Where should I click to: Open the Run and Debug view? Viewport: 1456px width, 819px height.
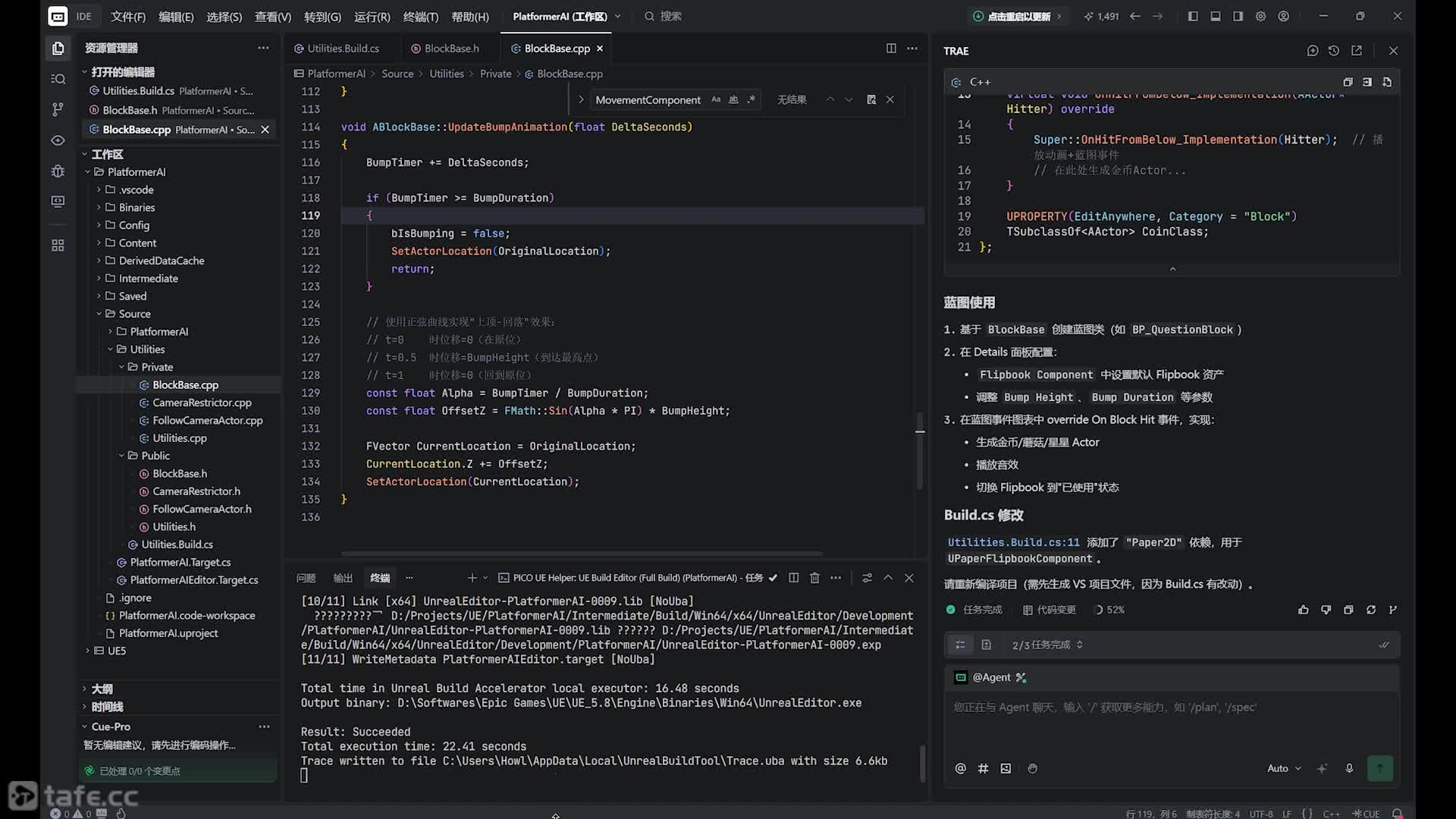[58, 171]
